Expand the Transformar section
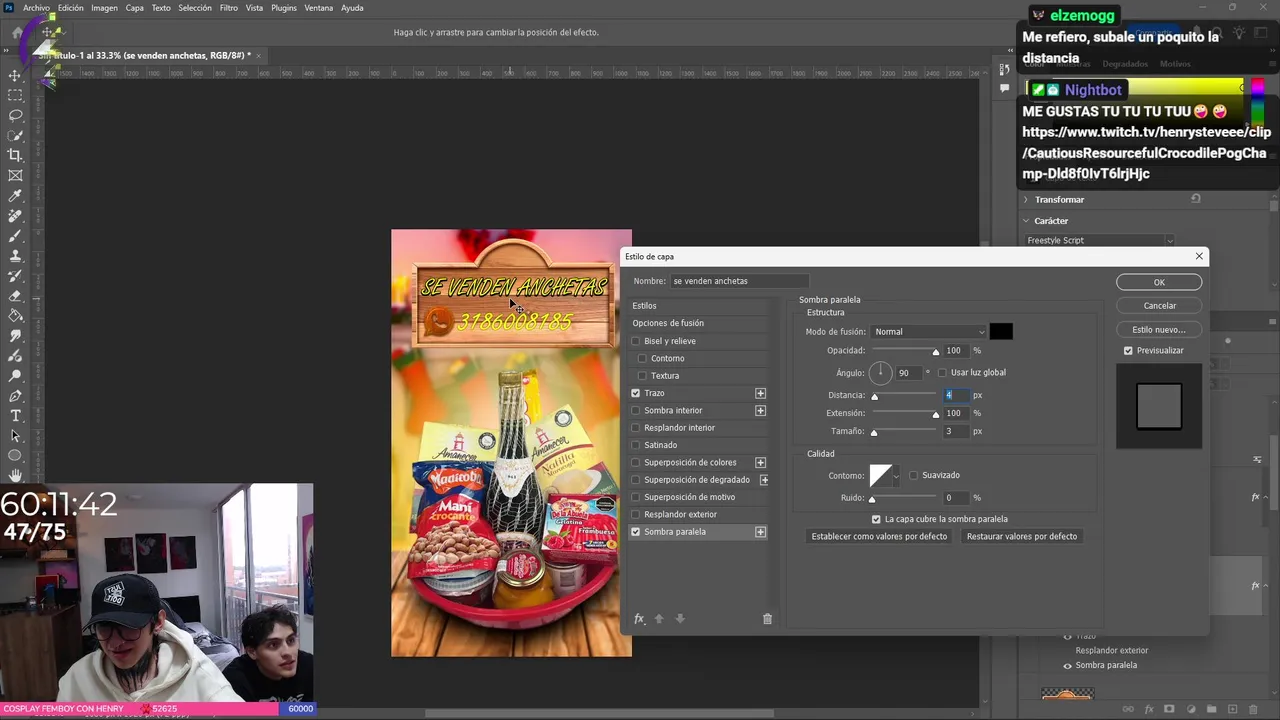1280x720 pixels. point(1025,199)
